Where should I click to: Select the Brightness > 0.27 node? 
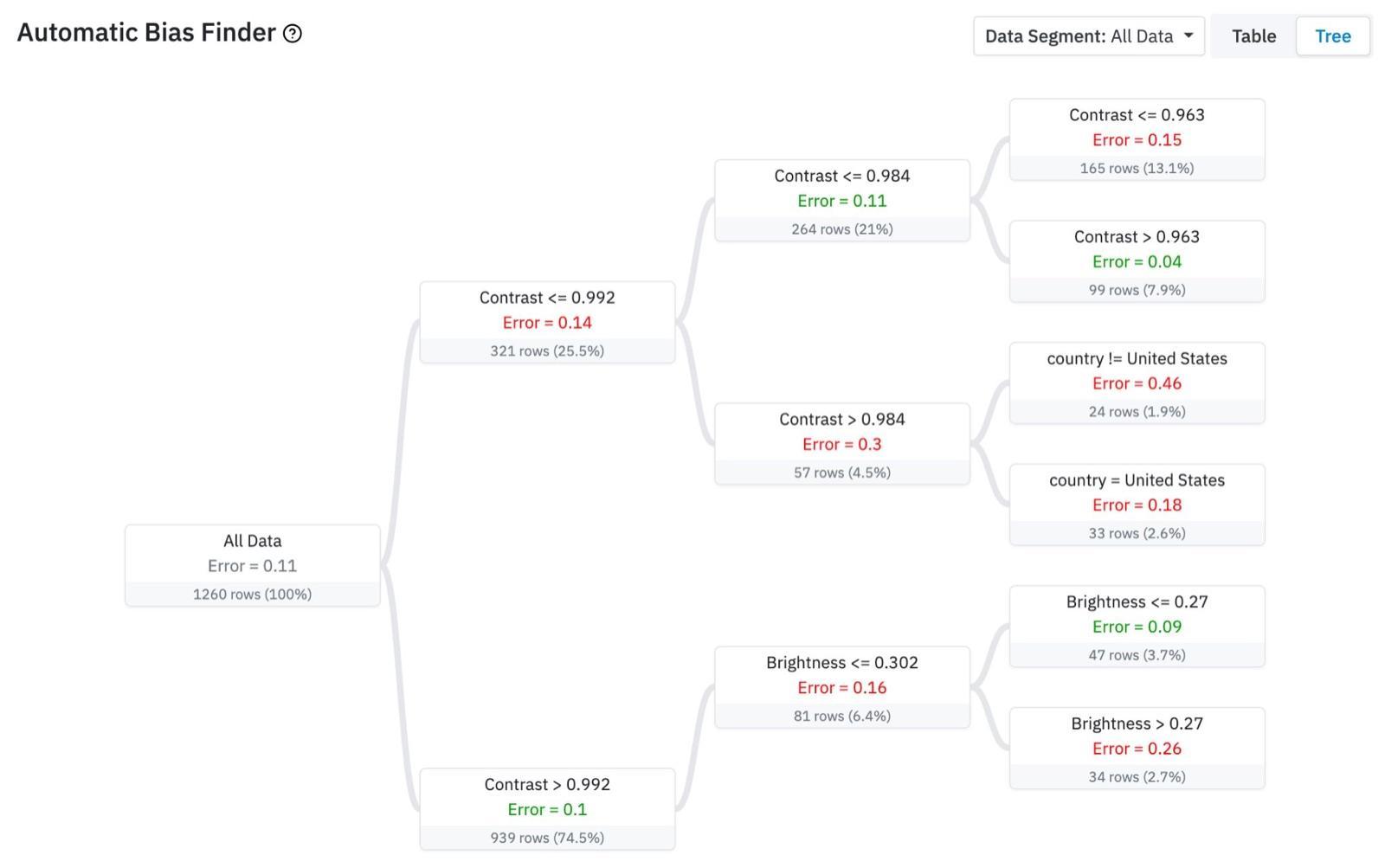1137,749
